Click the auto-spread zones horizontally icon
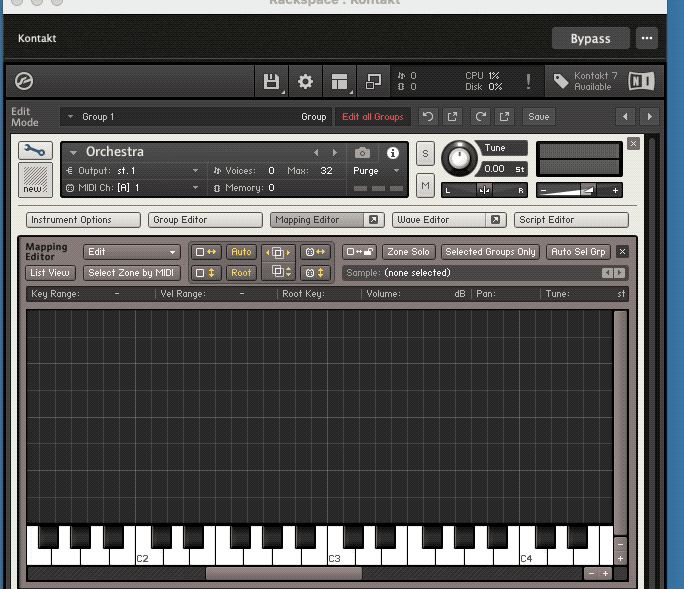The width and height of the screenshot is (684, 589). click(206, 252)
